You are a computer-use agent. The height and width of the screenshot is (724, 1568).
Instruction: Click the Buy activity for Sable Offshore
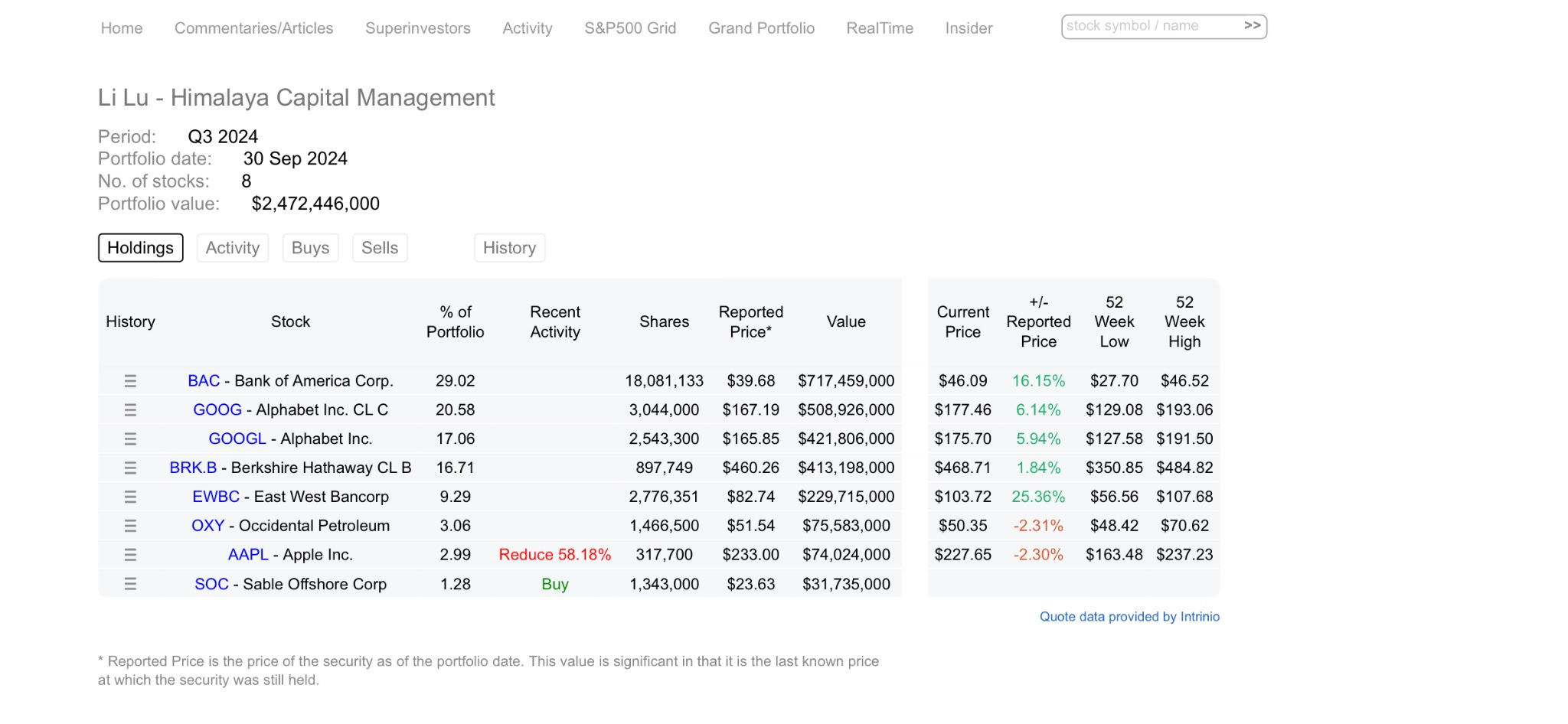(x=555, y=584)
